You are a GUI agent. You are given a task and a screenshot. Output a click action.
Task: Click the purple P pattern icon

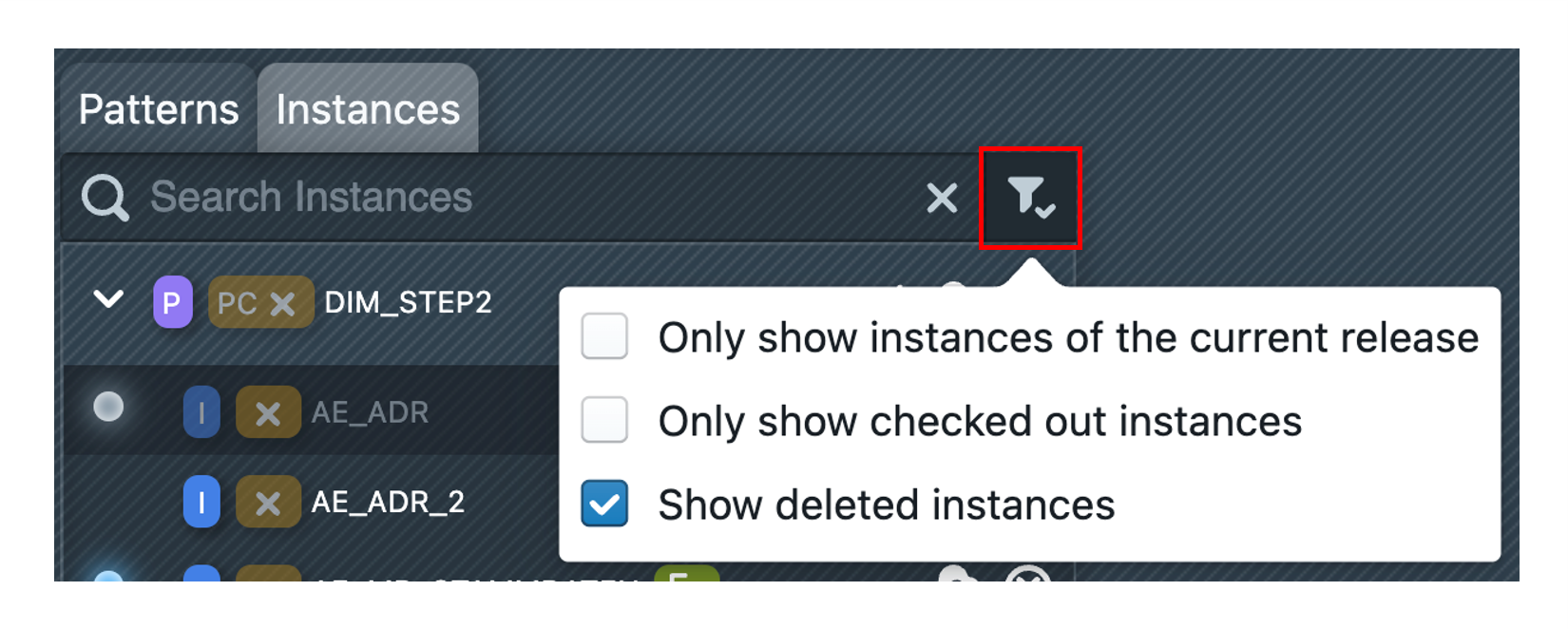pyautogui.click(x=172, y=302)
